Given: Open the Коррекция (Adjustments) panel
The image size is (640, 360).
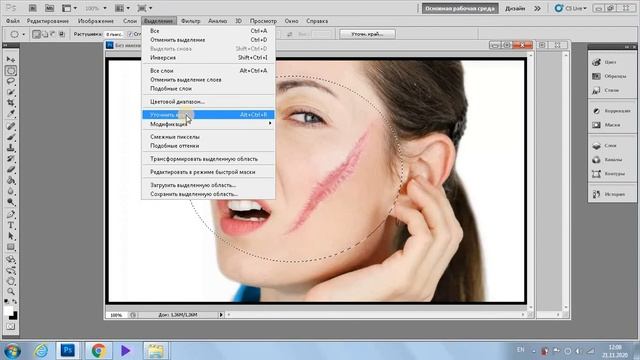Looking at the screenshot, I should coord(611,111).
